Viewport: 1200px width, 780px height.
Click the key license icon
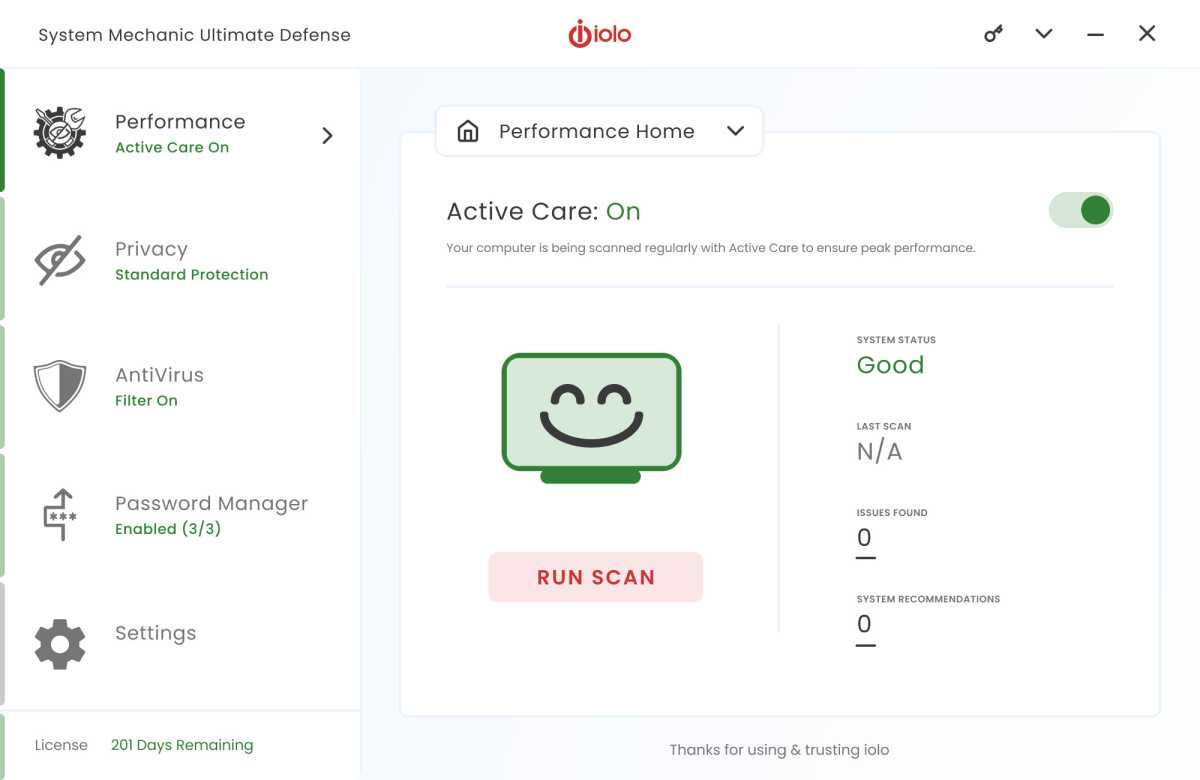tap(993, 34)
